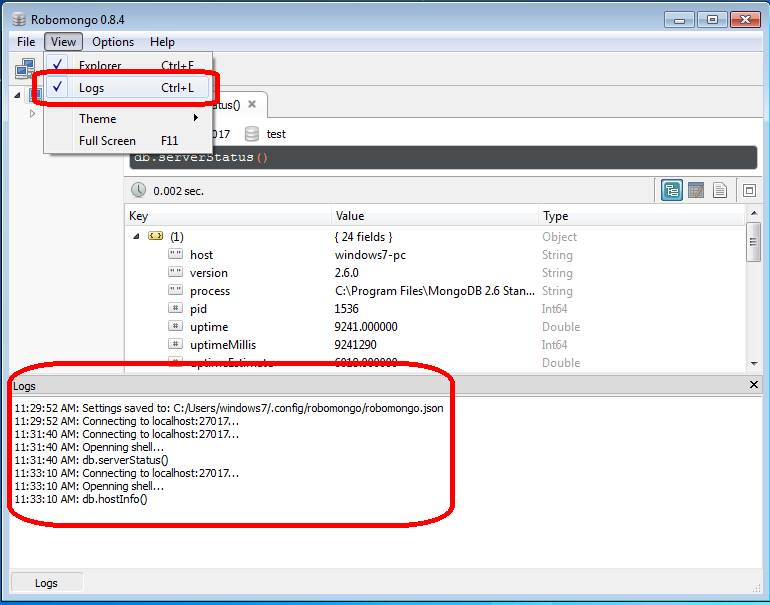Collapse the connection tree node in explorer
770x605 pixels.
(x=17, y=95)
